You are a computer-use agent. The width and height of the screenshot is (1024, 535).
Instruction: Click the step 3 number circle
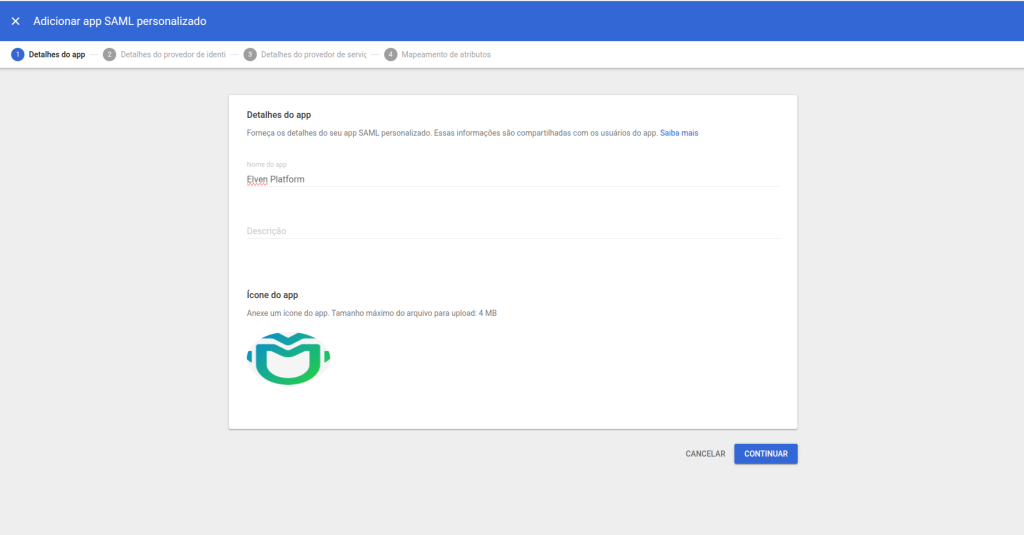click(250, 54)
